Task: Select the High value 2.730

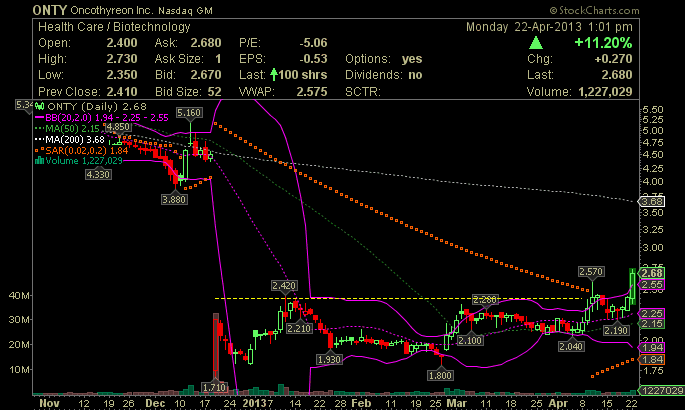Action: click(122, 59)
